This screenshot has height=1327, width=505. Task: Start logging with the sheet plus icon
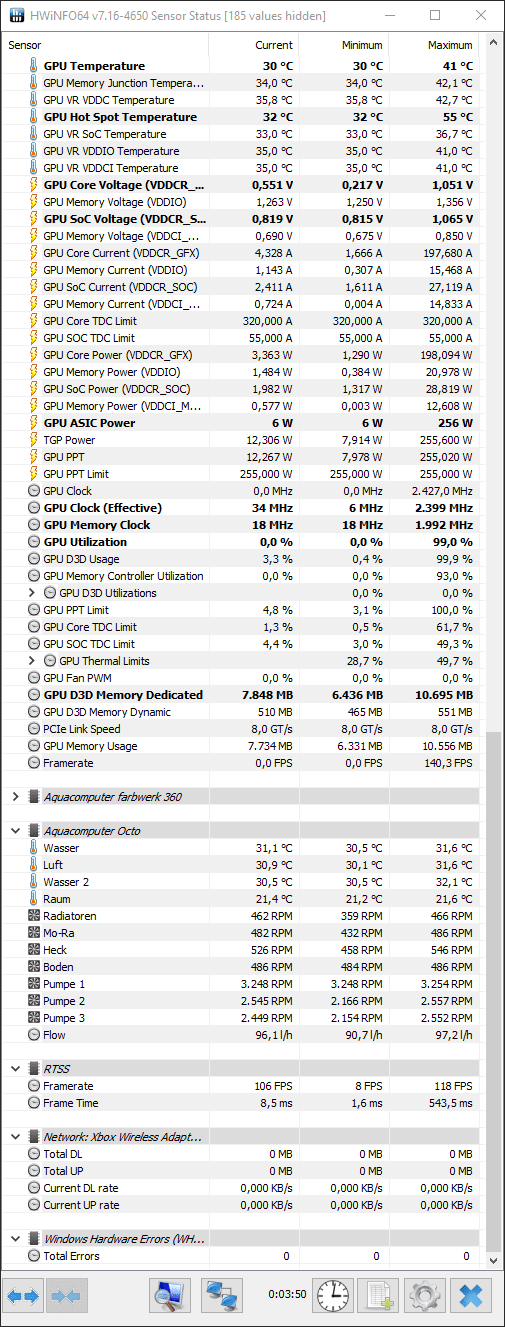[x=379, y=1296]
